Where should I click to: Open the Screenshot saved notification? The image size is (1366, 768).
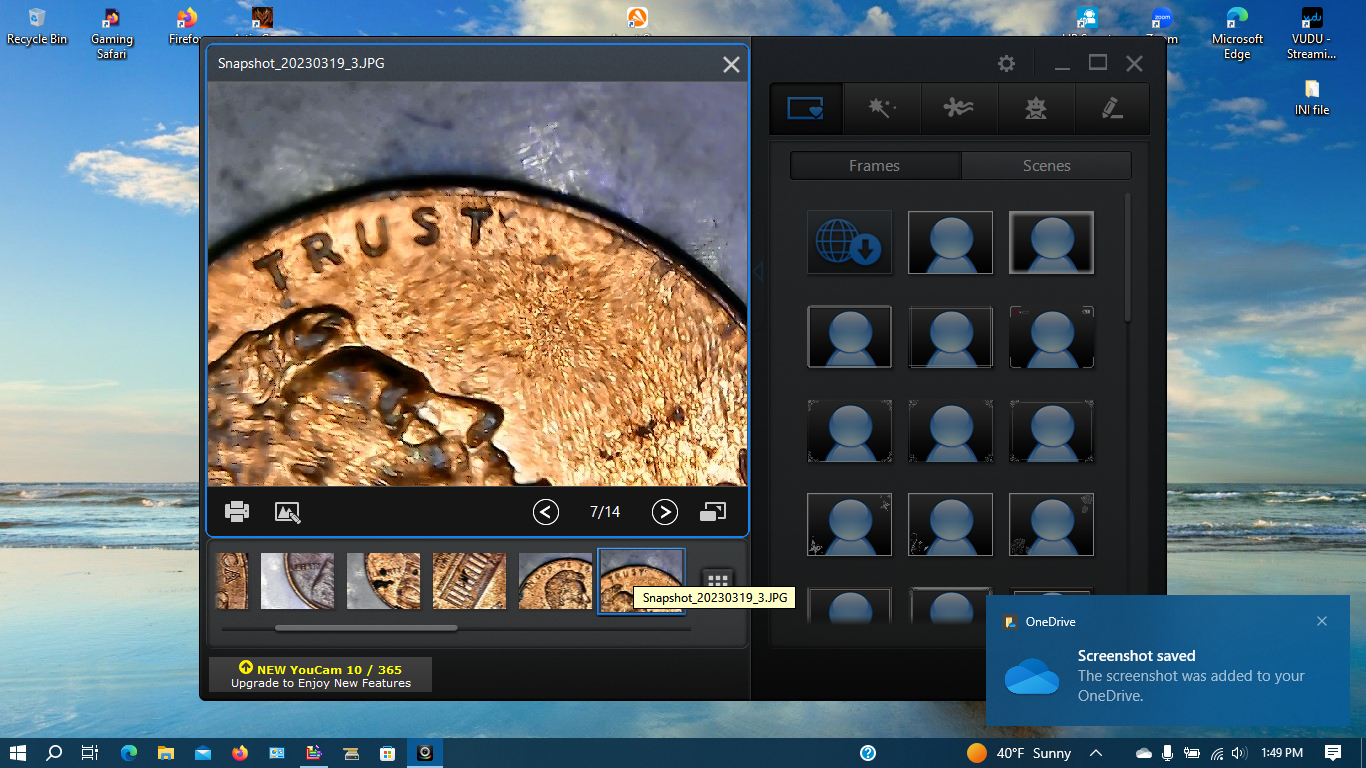1166,661
